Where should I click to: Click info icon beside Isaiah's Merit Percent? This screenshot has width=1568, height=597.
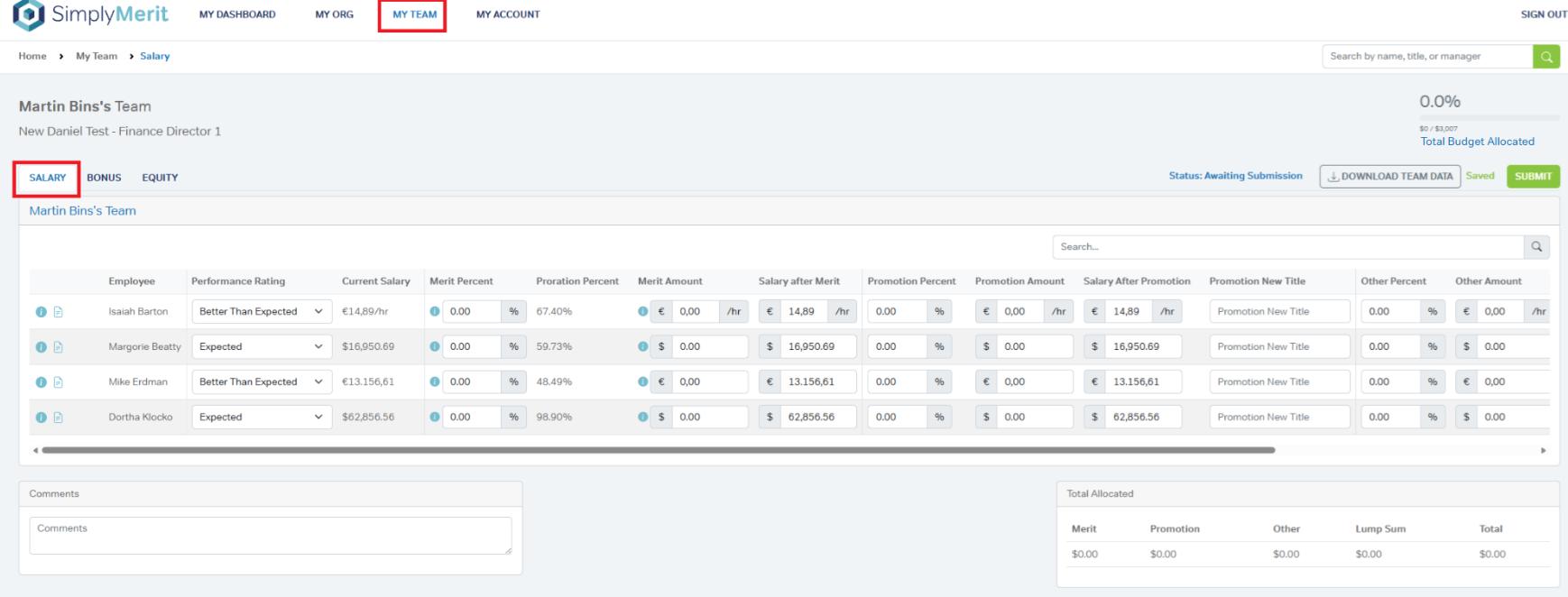(x=435, y=312)
